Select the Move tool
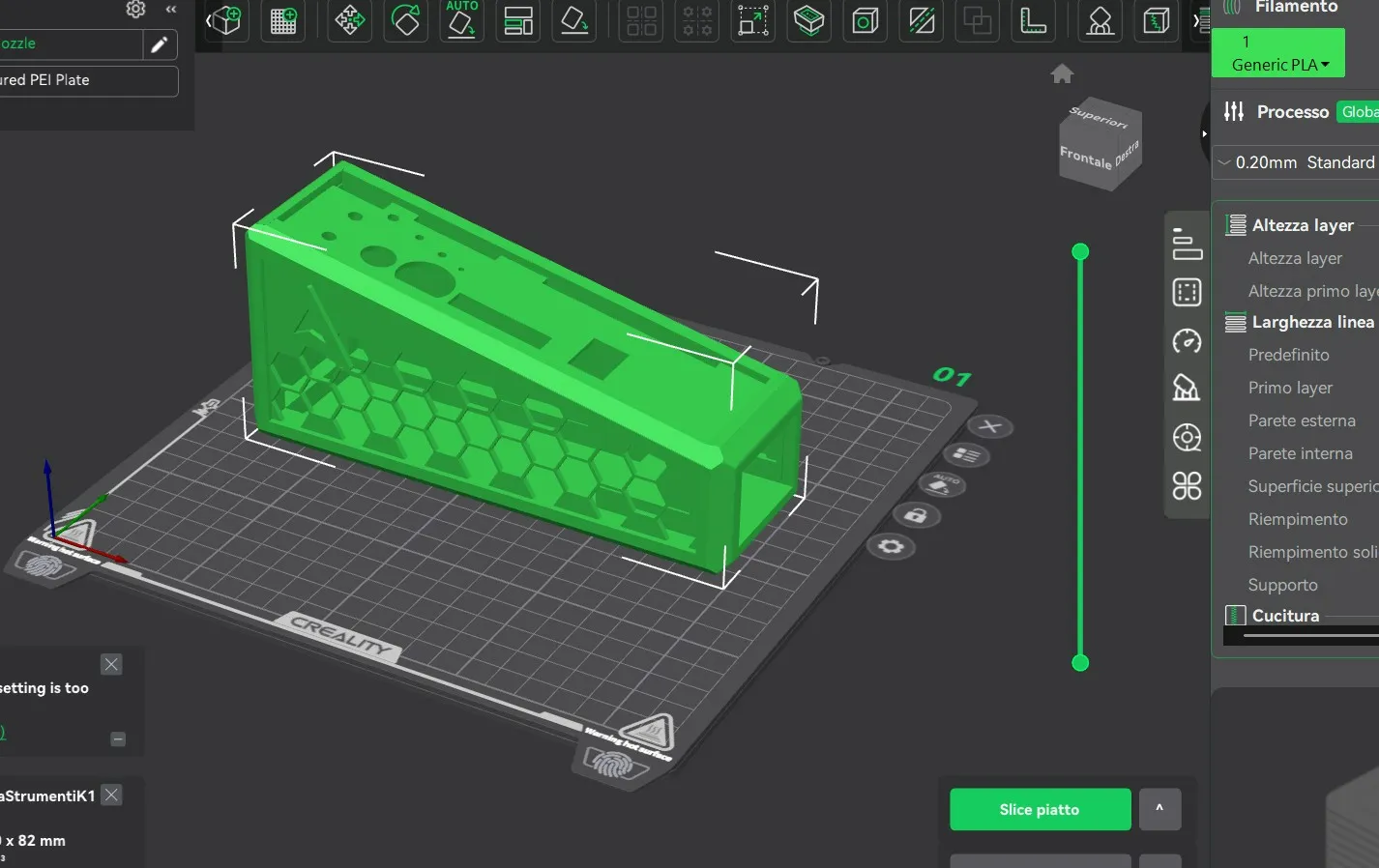The height and width of the screenshot is (868, 1379). click(x=350, y=20)
